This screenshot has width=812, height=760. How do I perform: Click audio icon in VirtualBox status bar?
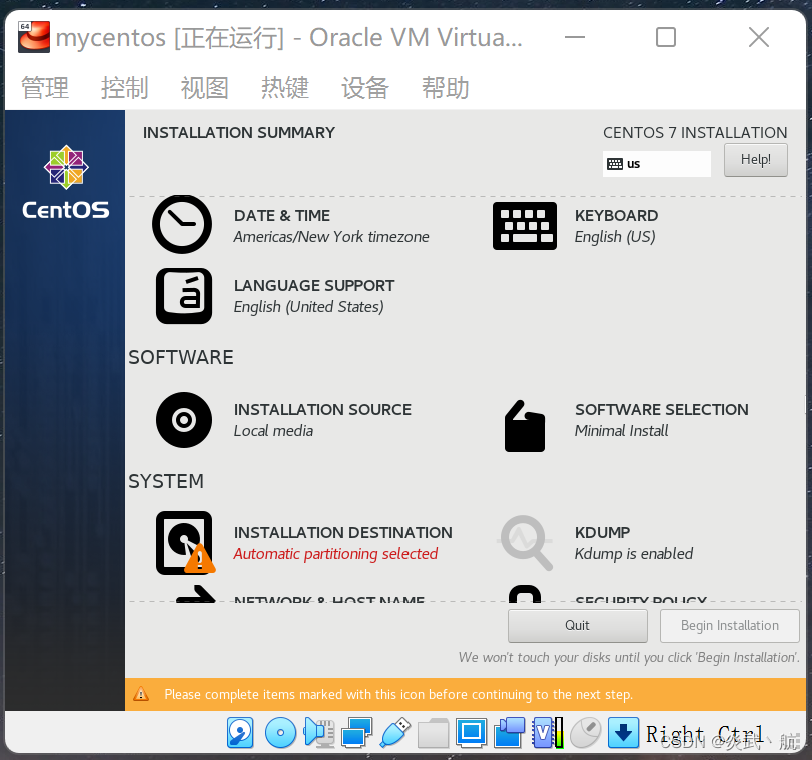tap(318, 733)
